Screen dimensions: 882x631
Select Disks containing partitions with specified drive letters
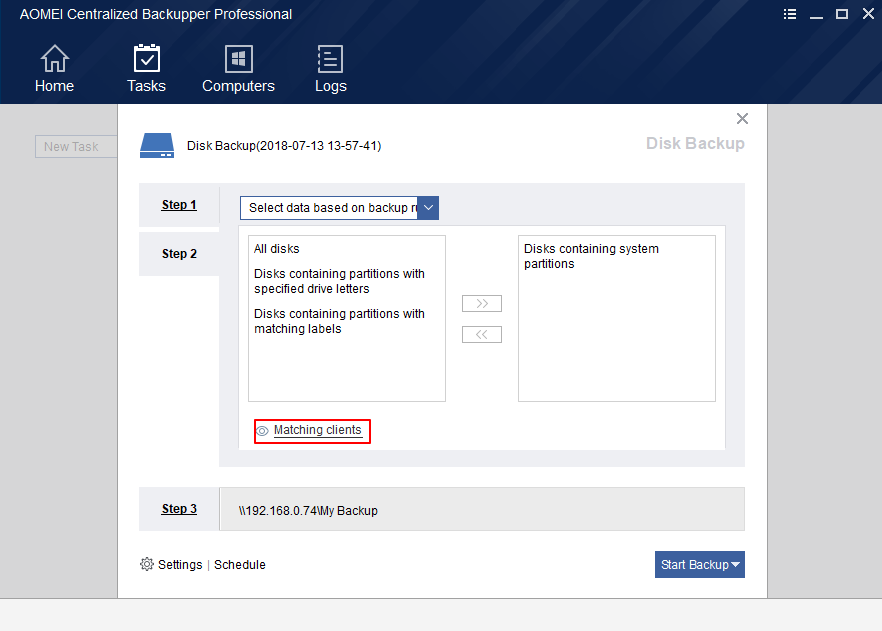339,281
